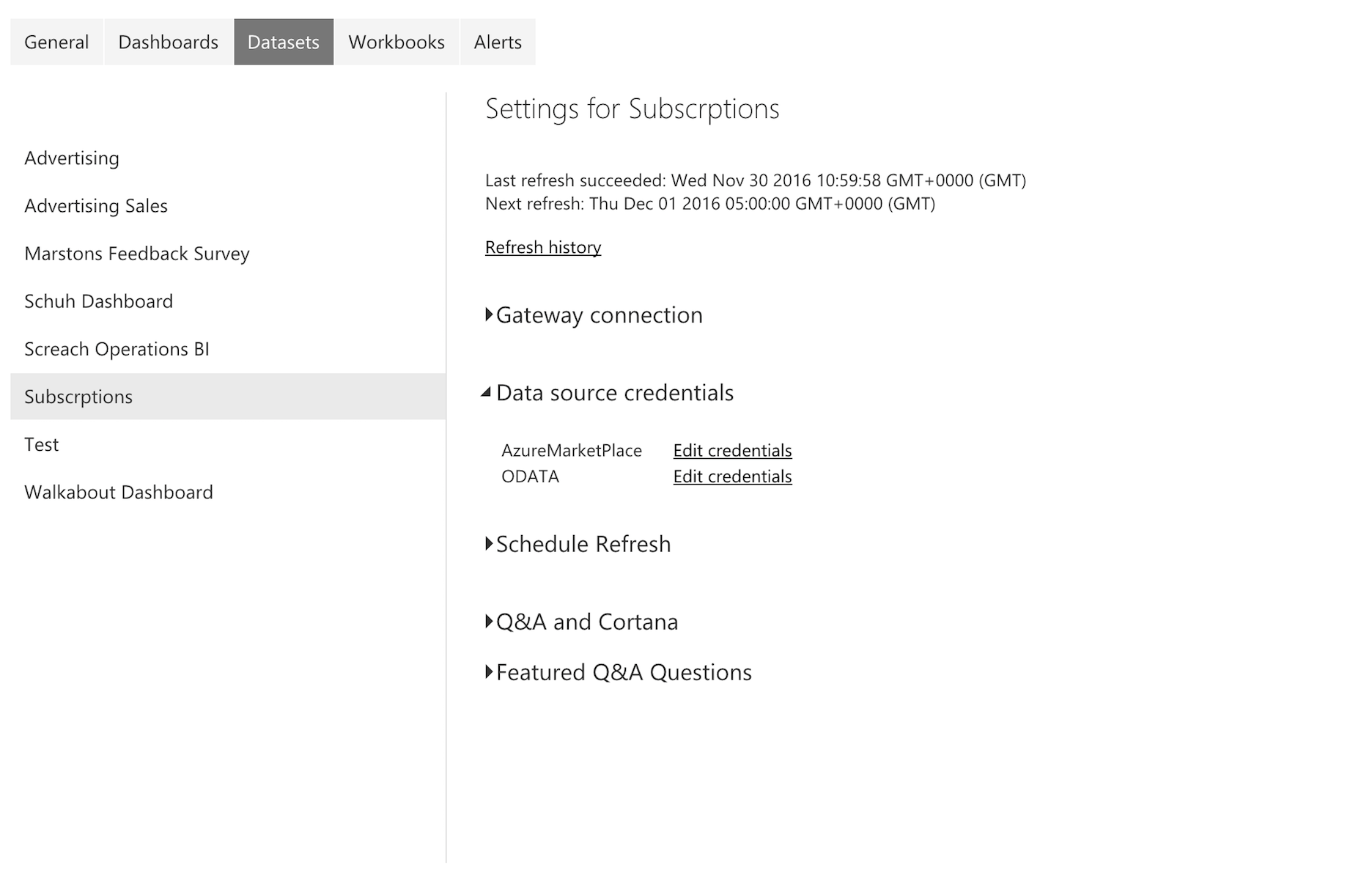The image size is (1372, 887).
Task: Select the Subscrptions dataset
Action: pos(228,397)
